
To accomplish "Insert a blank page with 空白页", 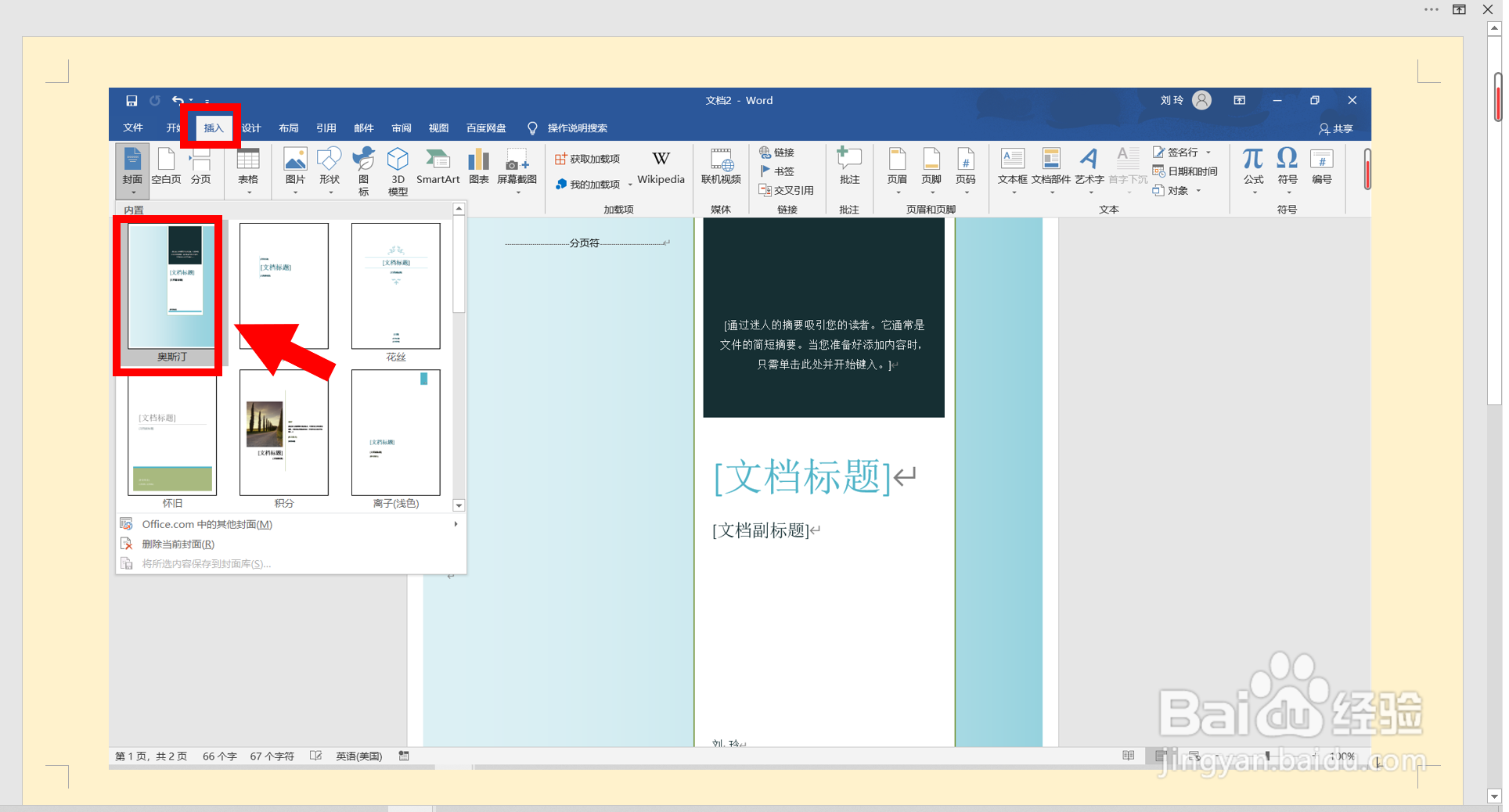I will click(166, 167).
